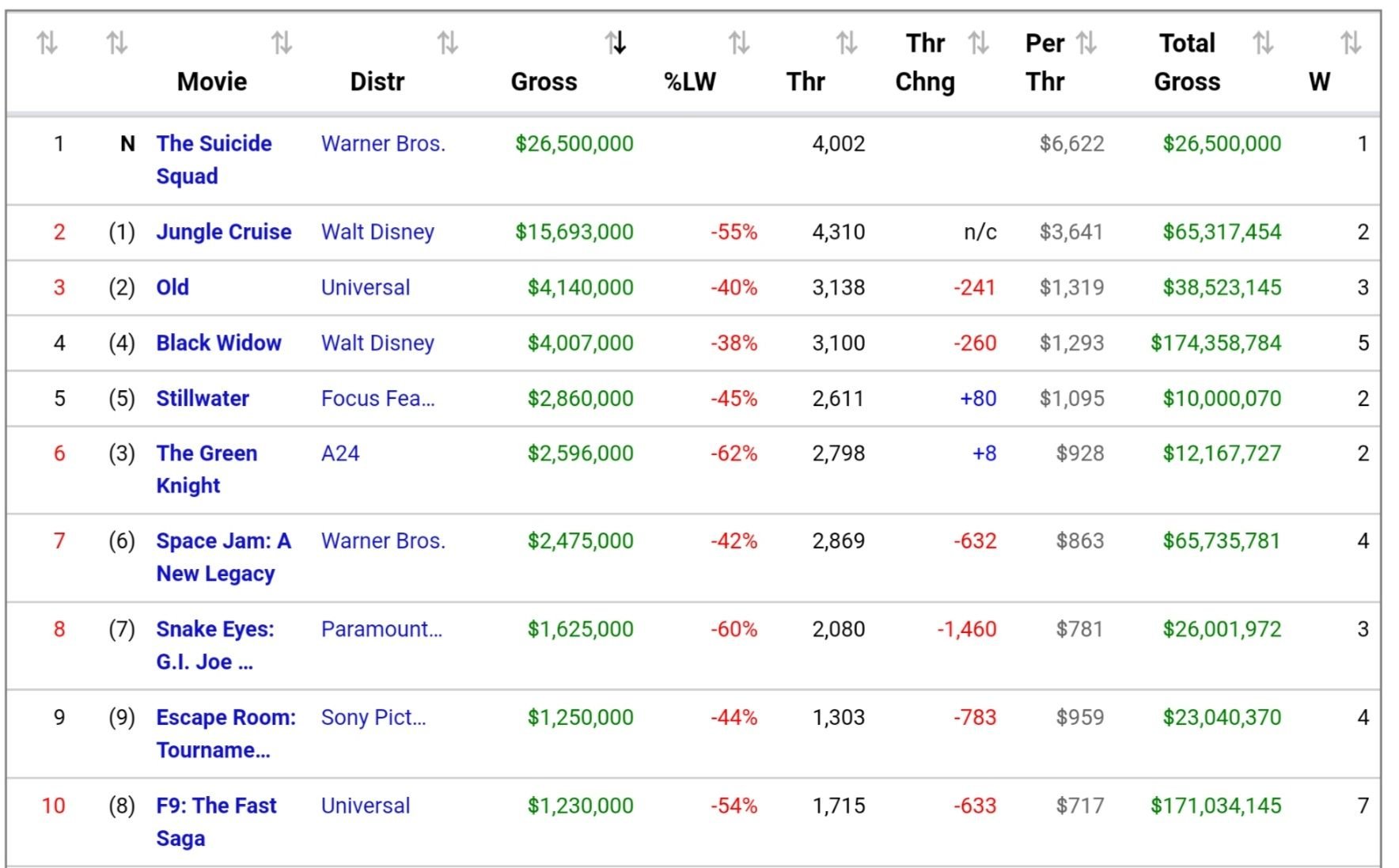
Task: Open The Suicide Squad movie link
Action: 214,160
